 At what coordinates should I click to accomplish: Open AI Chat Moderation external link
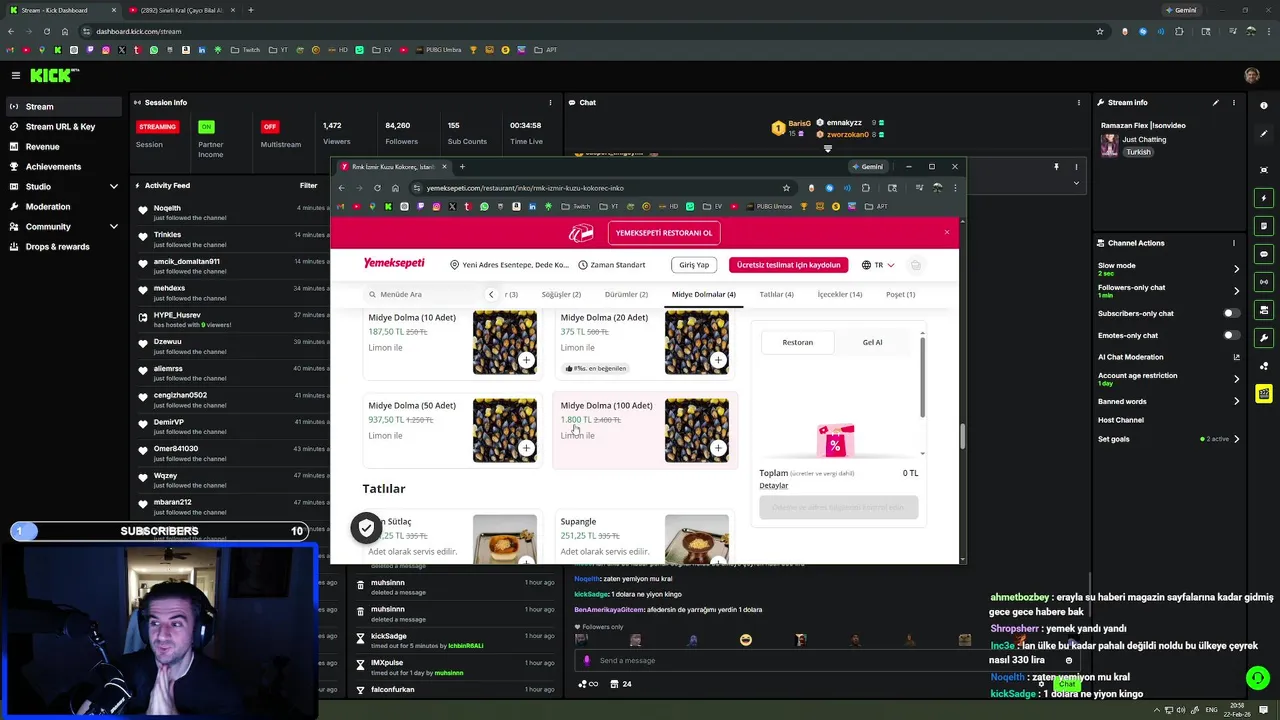pyautogui.click(x=1236, y=357)
